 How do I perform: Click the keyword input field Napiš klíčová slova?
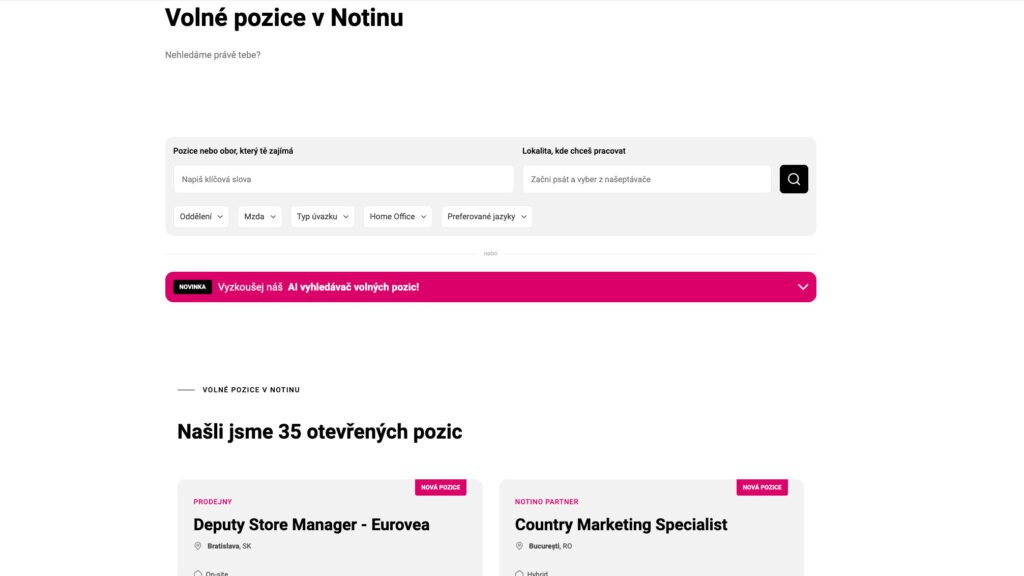[x=343, y=179]
